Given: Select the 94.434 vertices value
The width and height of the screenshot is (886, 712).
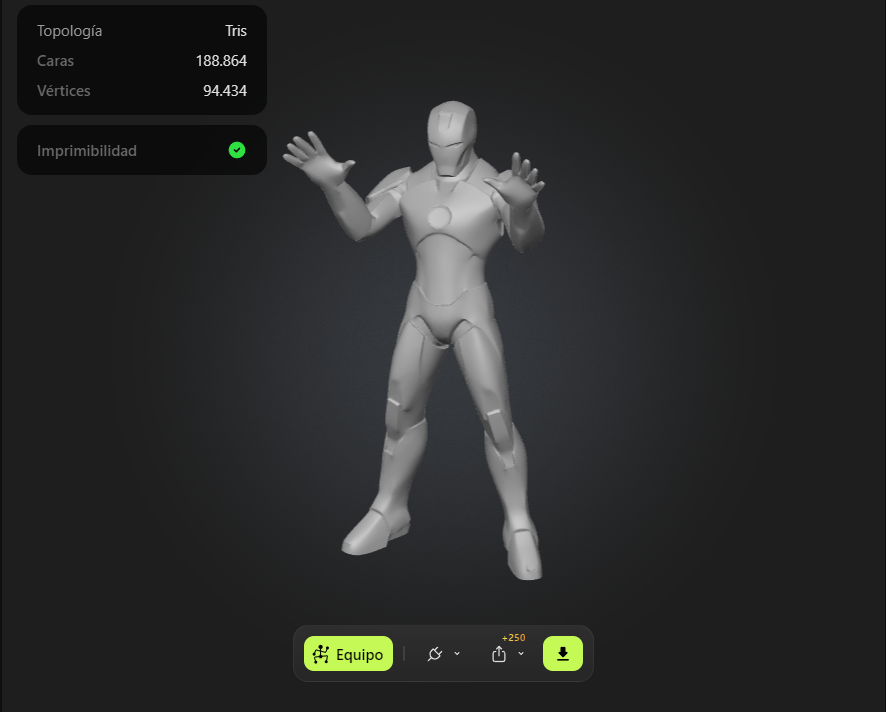Looking at the screenshot, I should pyautogui.click(x=225, y=91).
